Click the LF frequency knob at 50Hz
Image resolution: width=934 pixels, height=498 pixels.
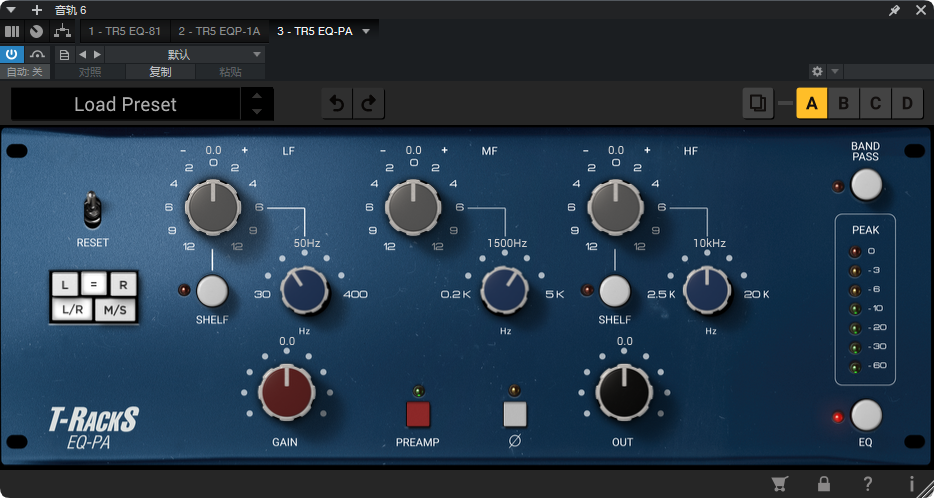304,290
